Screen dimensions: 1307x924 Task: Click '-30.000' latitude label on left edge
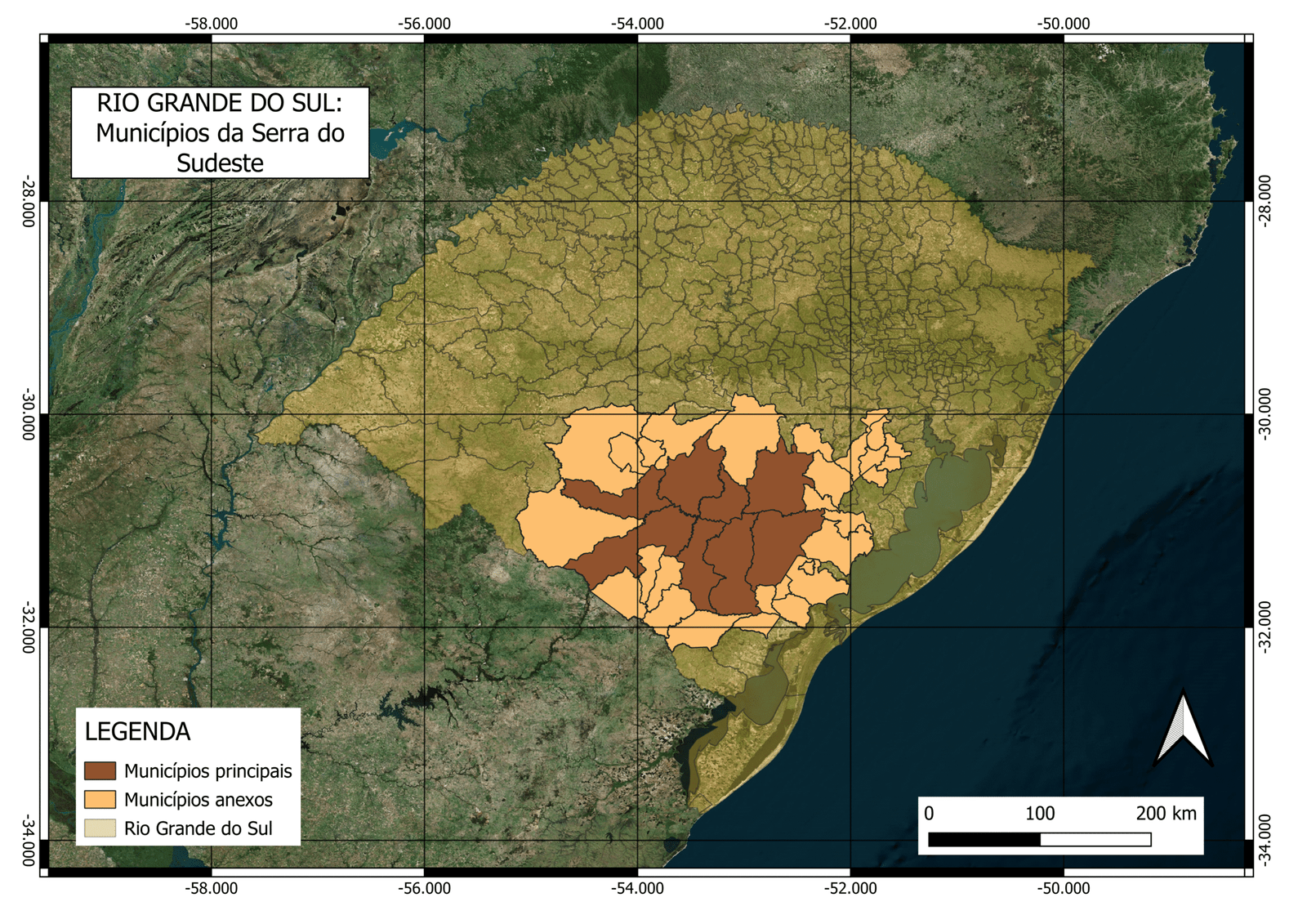[29, 414]
